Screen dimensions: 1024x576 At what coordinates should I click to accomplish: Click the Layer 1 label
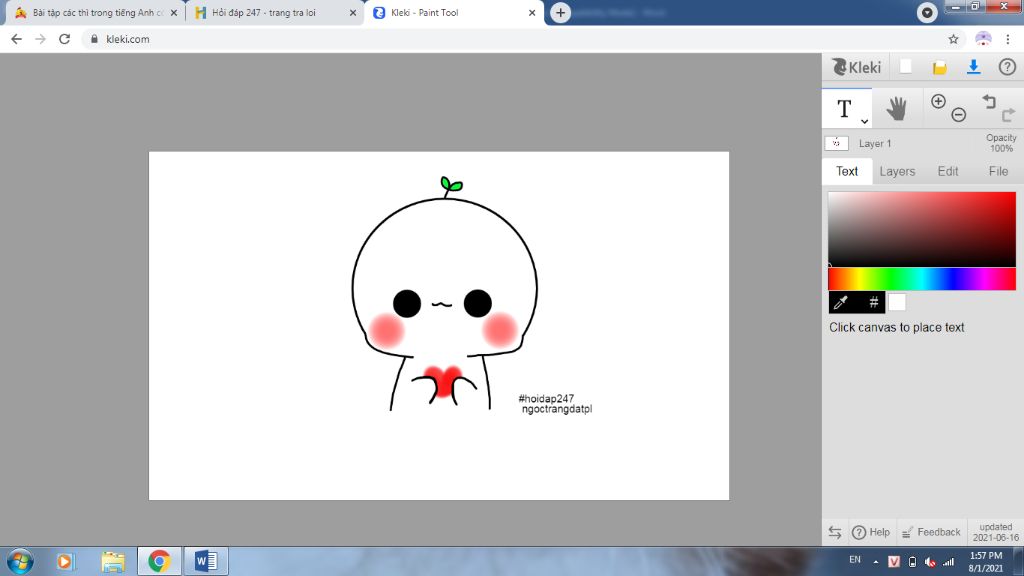pyautogui.click(x=875, y=144)
